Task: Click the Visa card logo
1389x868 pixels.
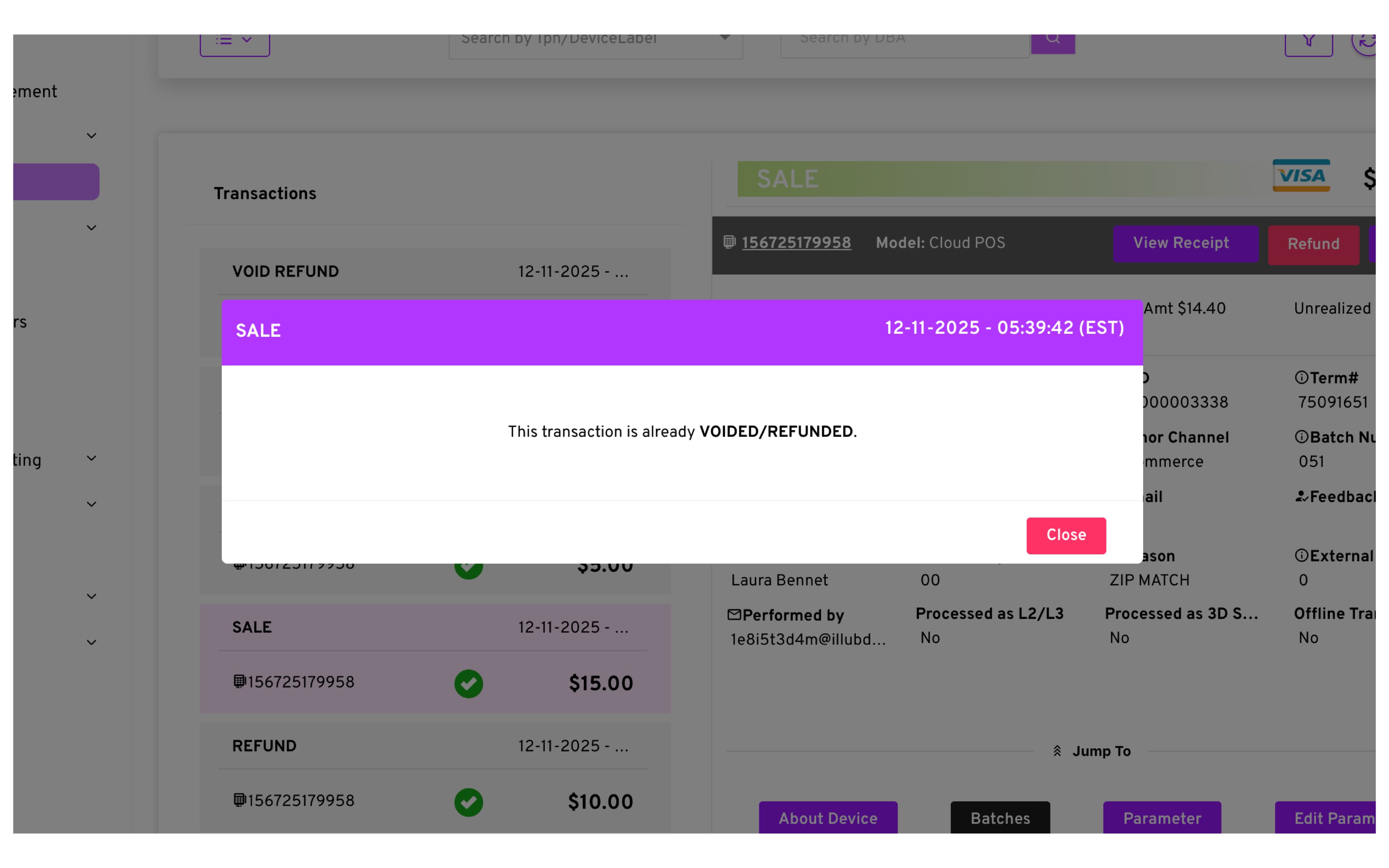Action: coord(1301,176)
